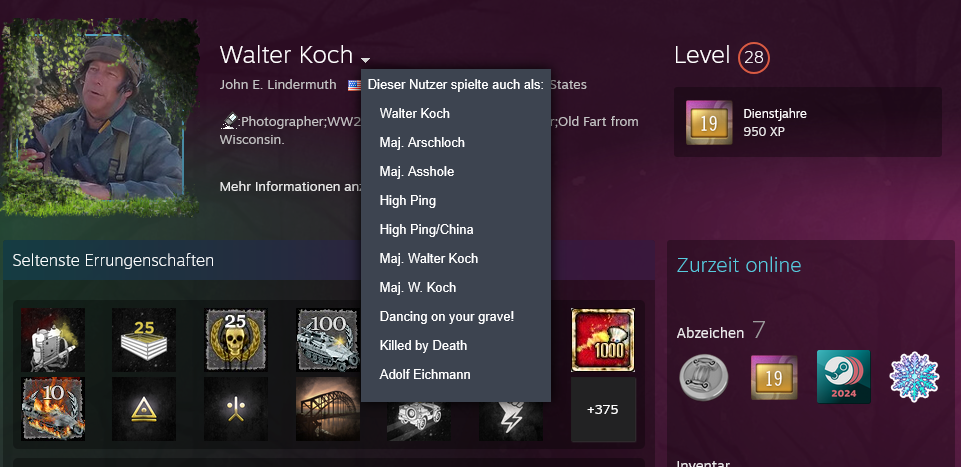
Task: Click the level 28 circle
Action: point(754,58)
